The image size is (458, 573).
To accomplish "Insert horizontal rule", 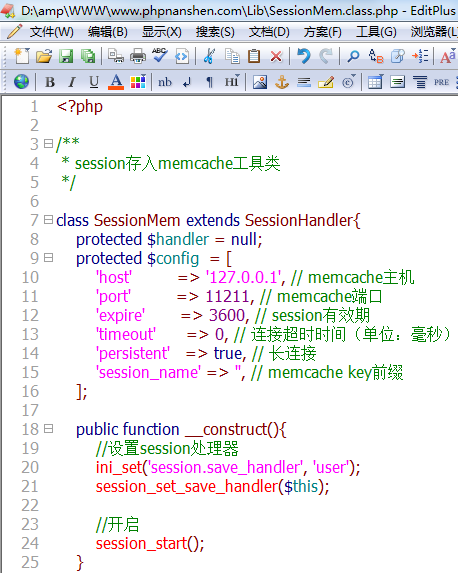I will click(304, 82).
